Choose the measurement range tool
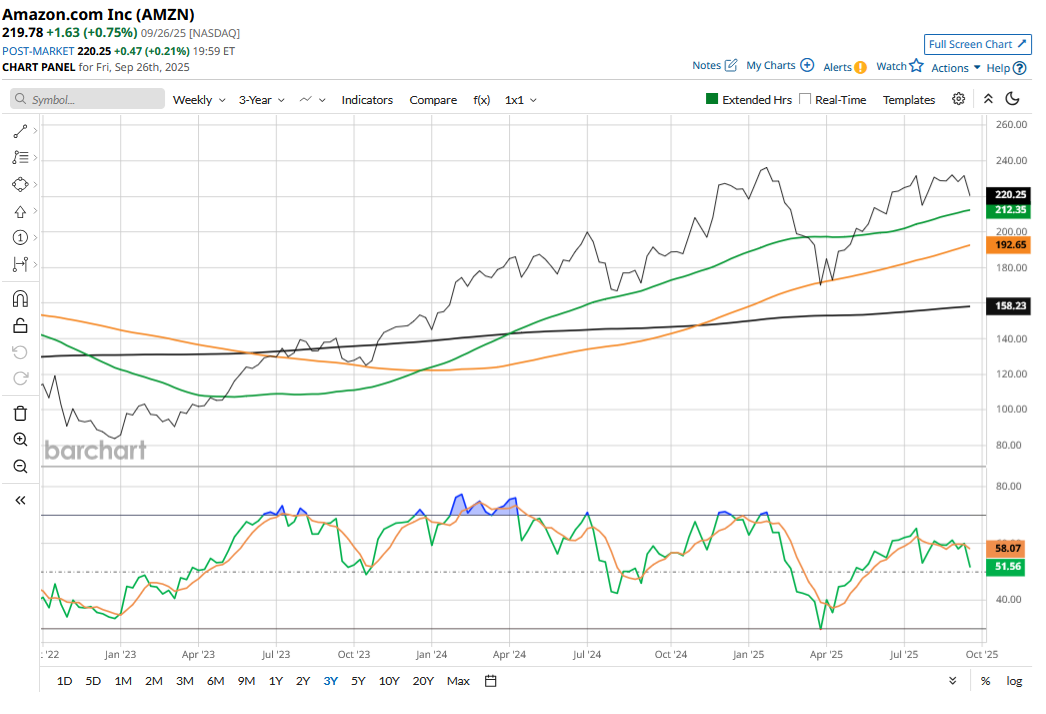1046x714 pixels. tap(20, 265)
